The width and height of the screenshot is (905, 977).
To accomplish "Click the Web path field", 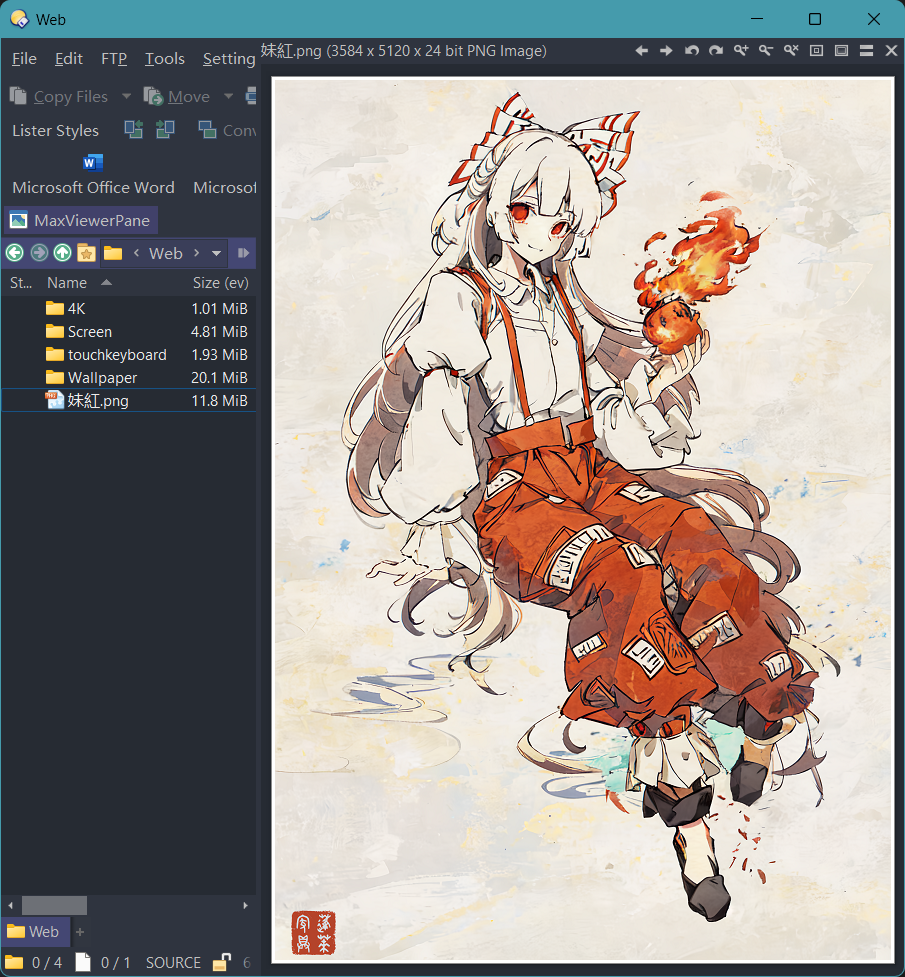I will click(166, 254).
